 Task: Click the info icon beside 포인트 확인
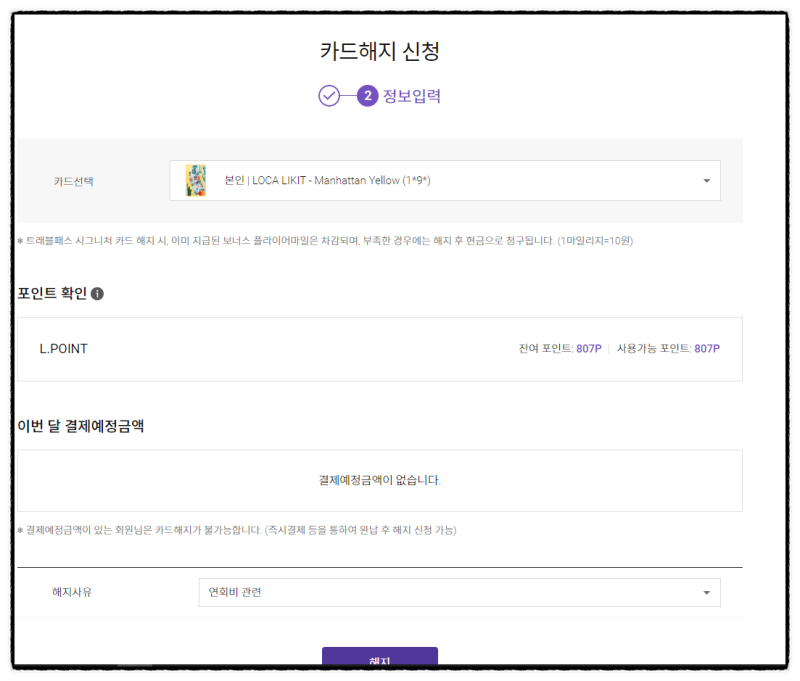pos(97,294)
